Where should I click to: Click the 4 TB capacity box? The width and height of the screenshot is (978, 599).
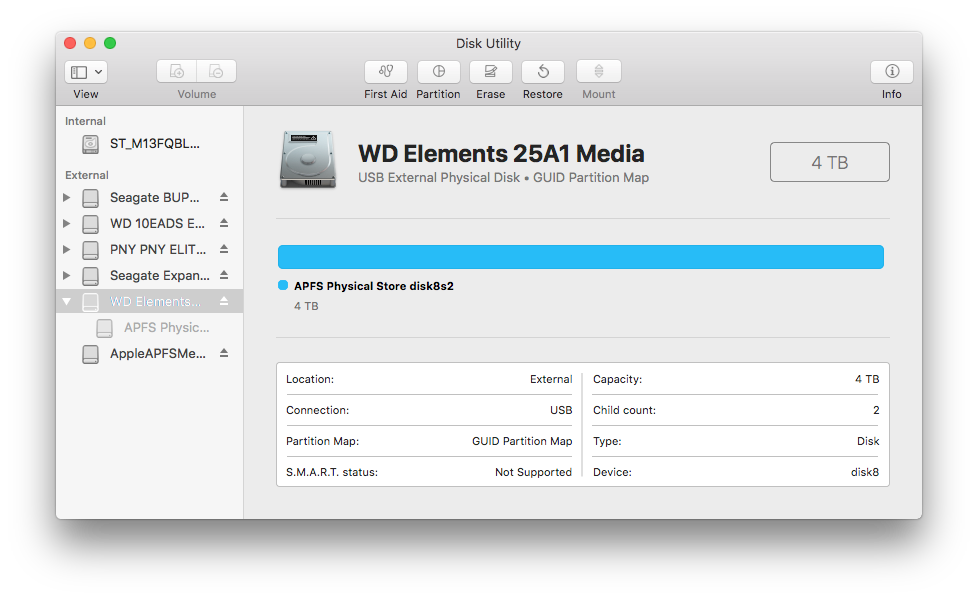click(830, 162)
